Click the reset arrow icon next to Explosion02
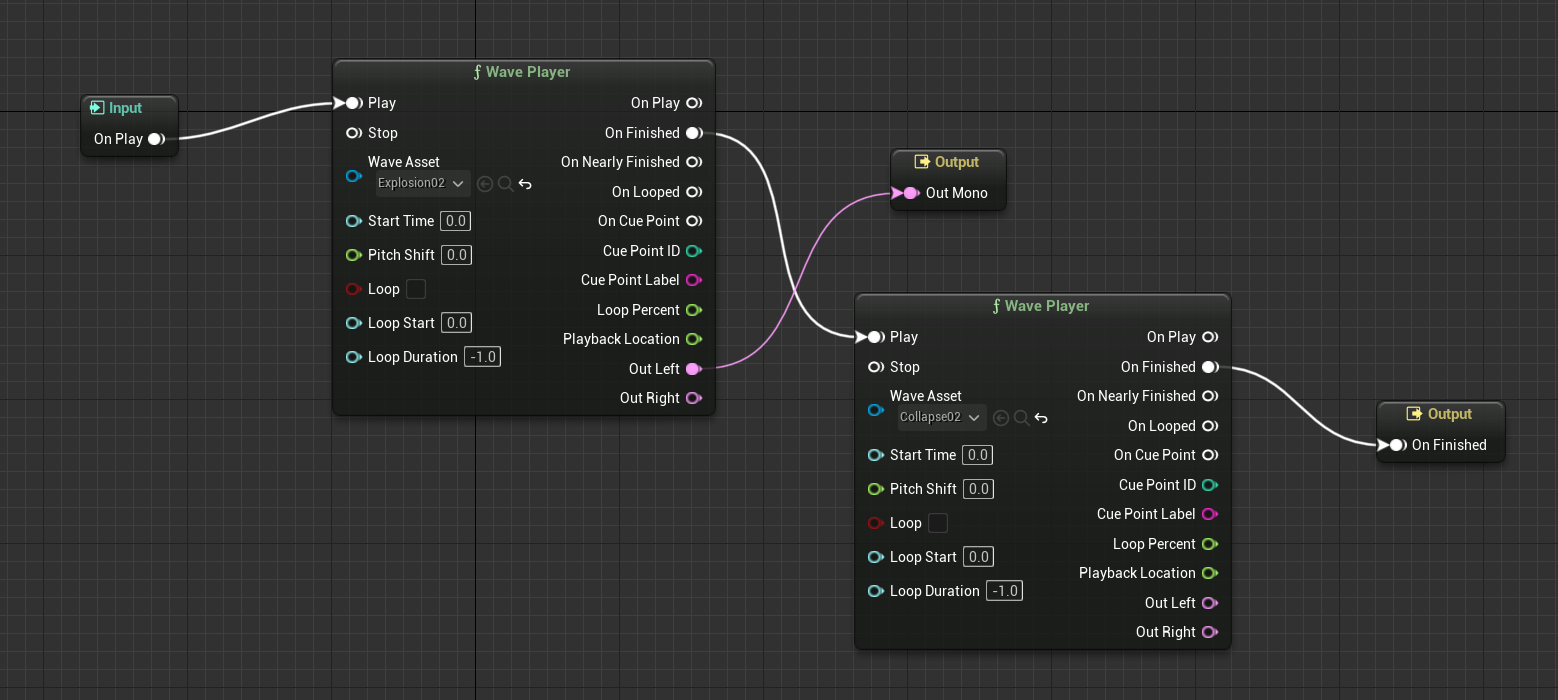This screenshot has height=700, width=1558. click(525, 184)
